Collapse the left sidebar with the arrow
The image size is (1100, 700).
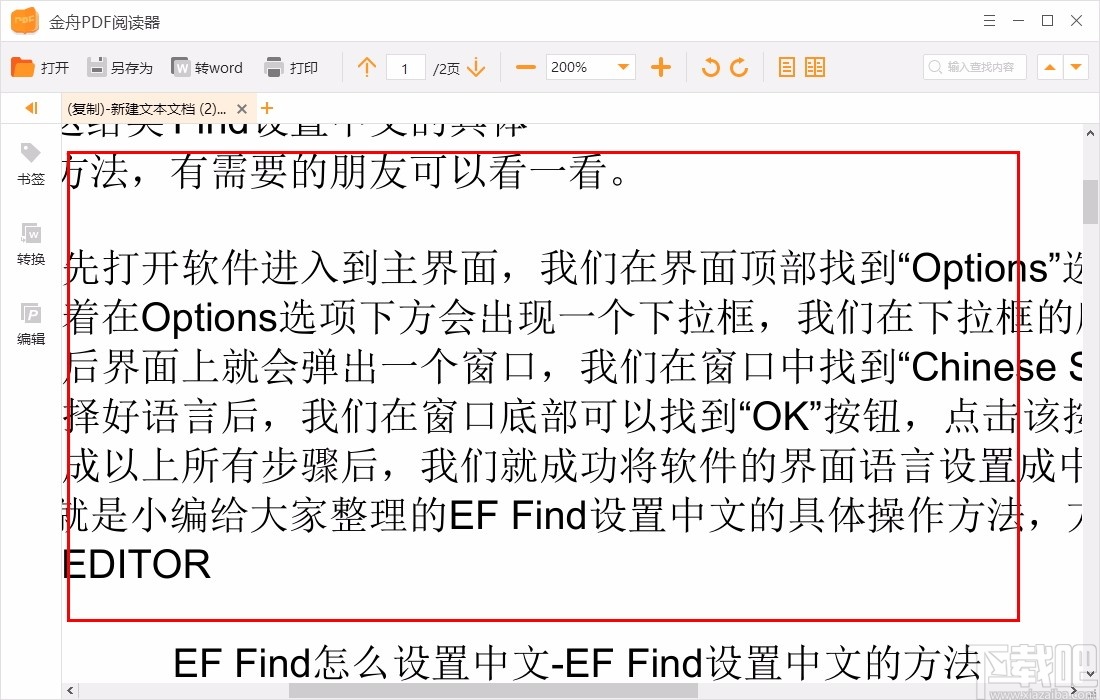click(30, 108)
